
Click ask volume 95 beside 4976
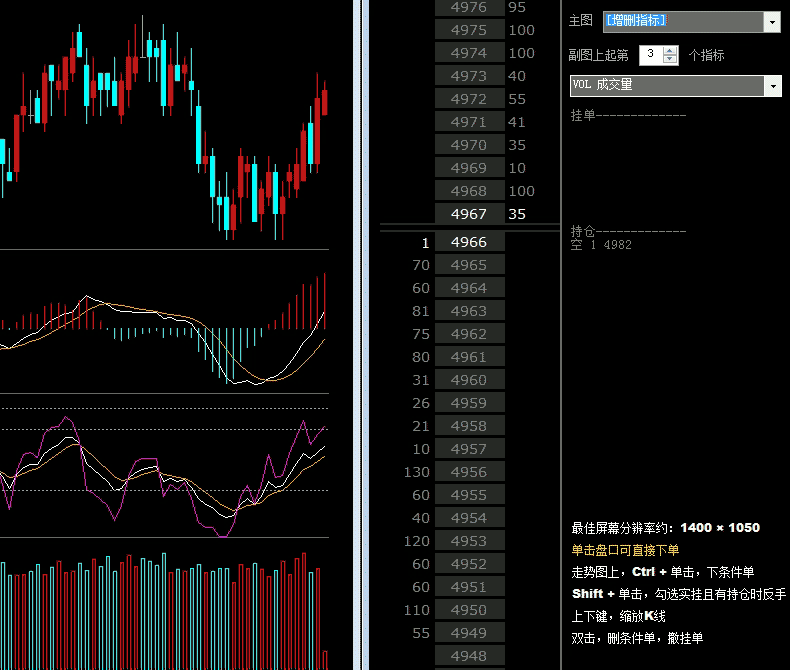coord(517,7)
